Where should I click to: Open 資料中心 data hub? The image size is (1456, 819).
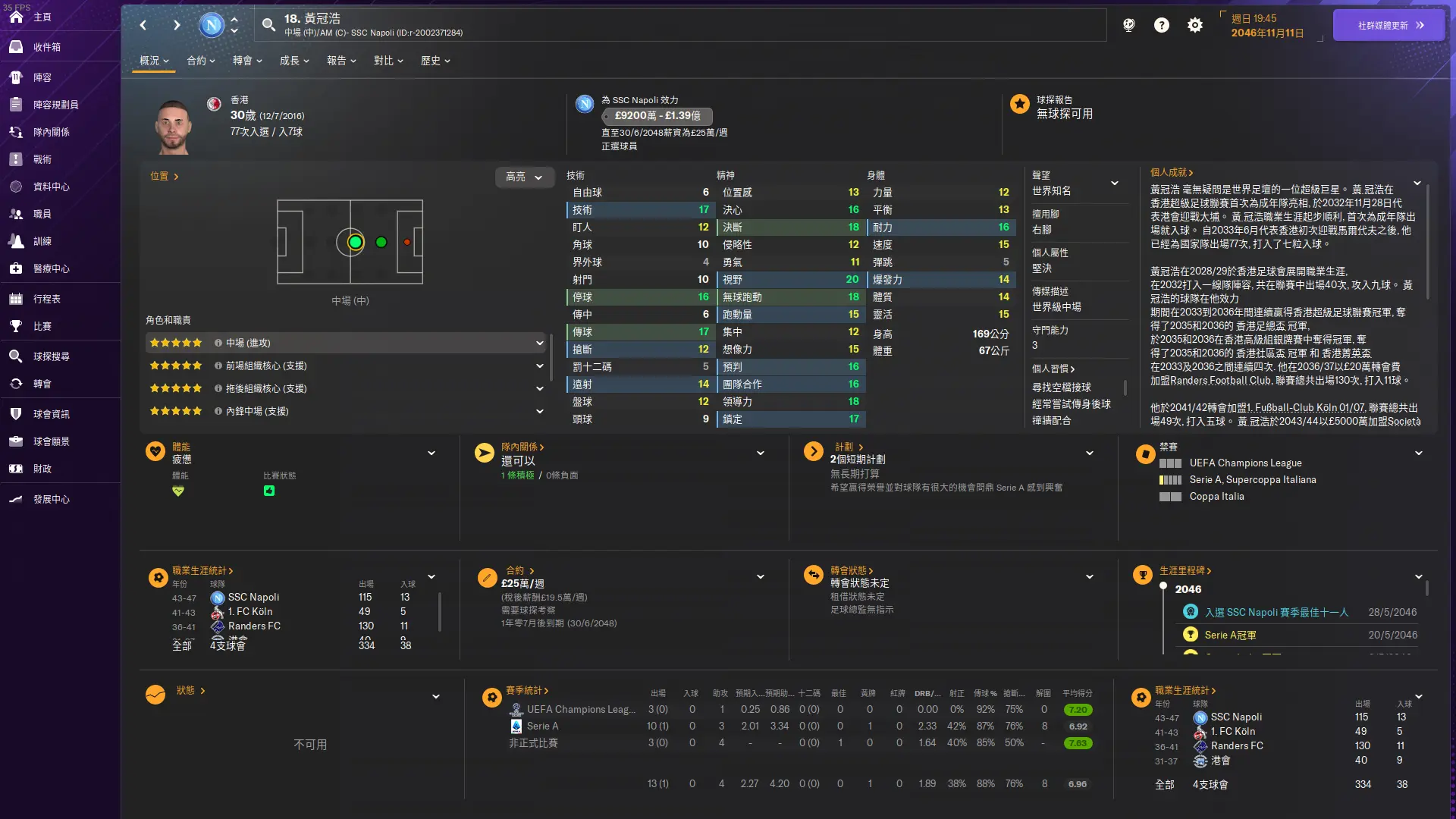pyautogui.click(x=51, y=187)
